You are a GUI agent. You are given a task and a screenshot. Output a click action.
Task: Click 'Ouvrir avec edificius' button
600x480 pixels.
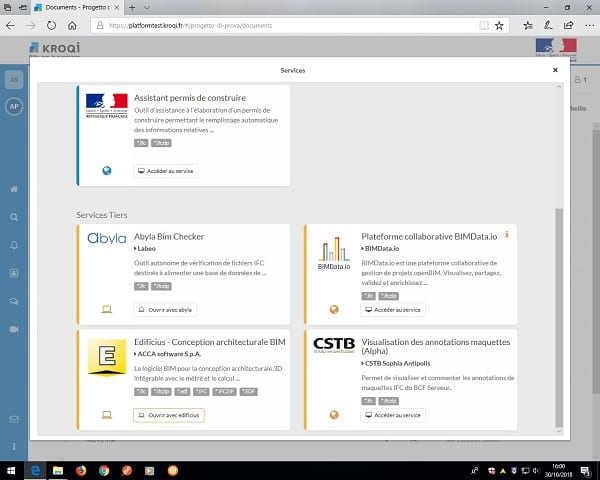[x=169, y=415]
